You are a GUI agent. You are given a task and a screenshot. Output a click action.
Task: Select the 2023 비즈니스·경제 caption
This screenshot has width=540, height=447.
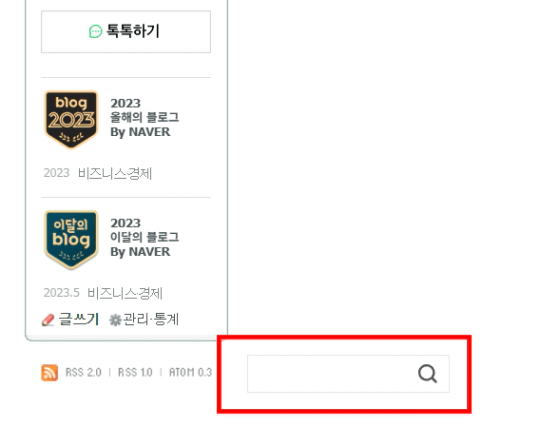[97, 173]
